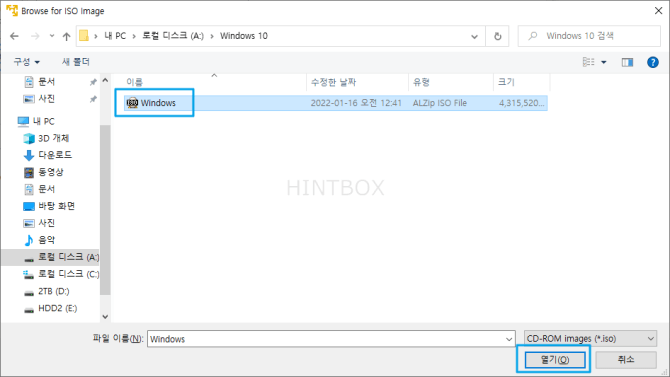
Task: Click the 취소 button
Action: click(x=626, y=360)
